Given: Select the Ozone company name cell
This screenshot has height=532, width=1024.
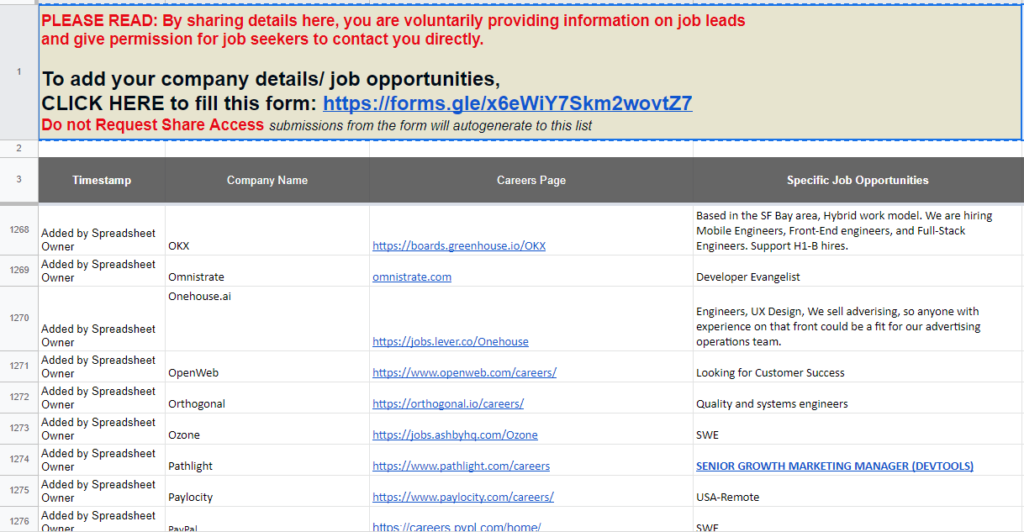Looking at the screenshot, I should click(x=267, y=429).
